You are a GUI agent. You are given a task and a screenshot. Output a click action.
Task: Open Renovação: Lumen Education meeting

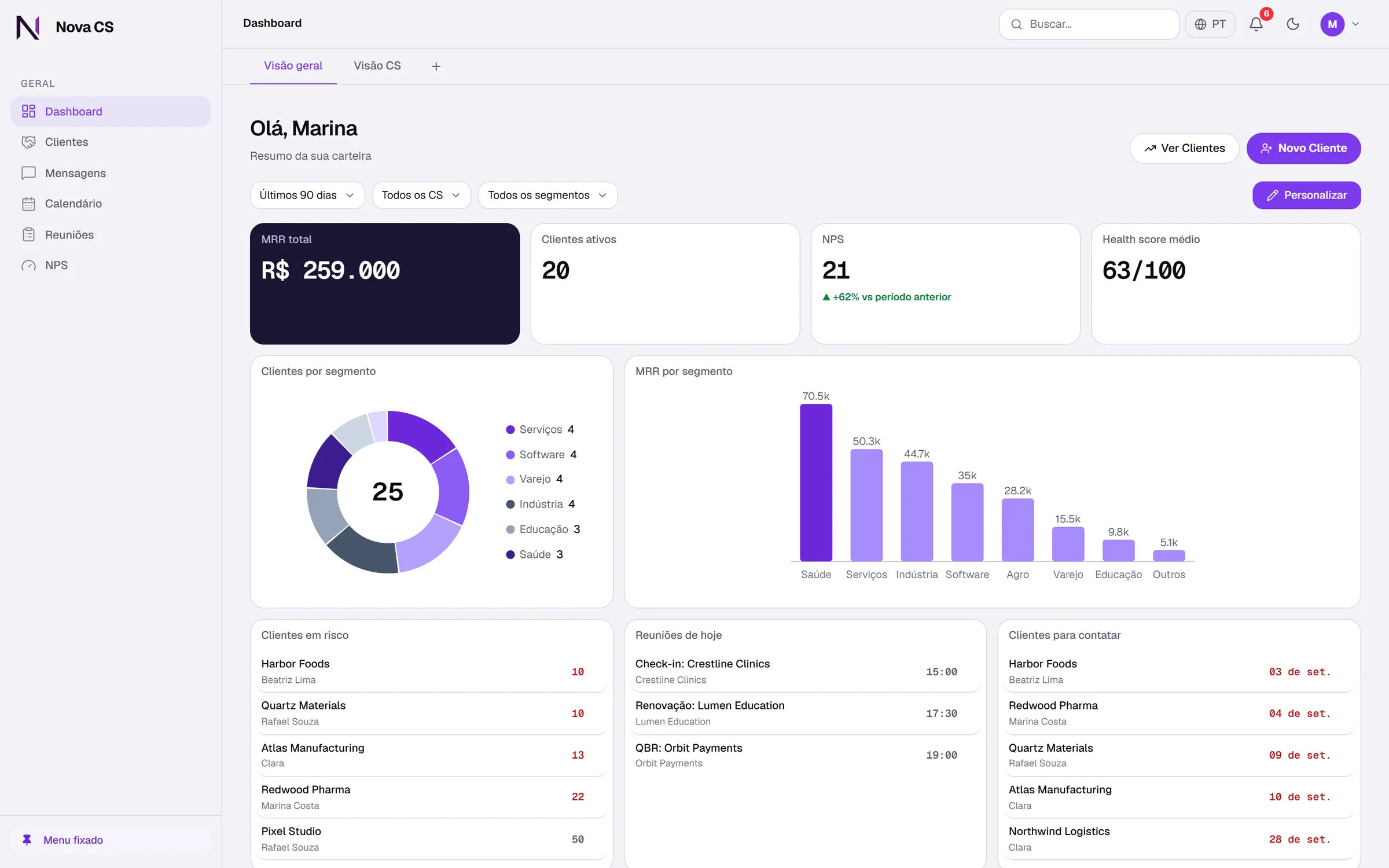pyautogui.click(x=805, y=713)
